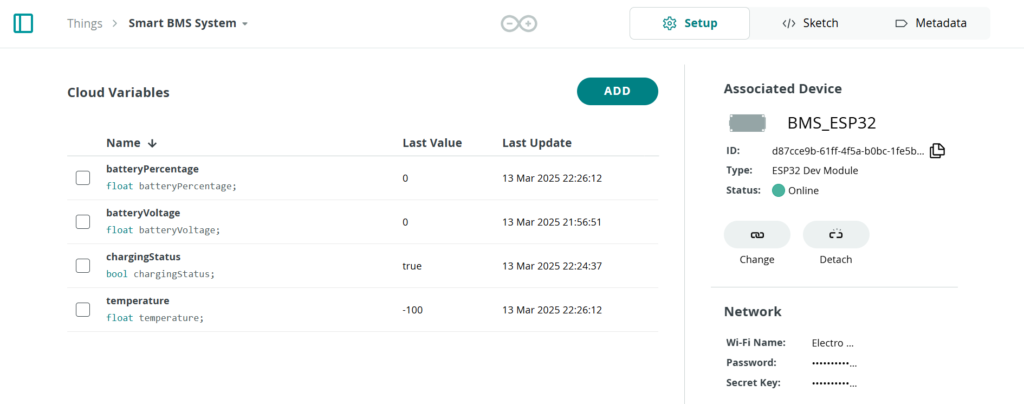Viewport: 1024px width, 404px height.
Task: Click the Cloud Variables heading
Action: [x=118, y=93]
